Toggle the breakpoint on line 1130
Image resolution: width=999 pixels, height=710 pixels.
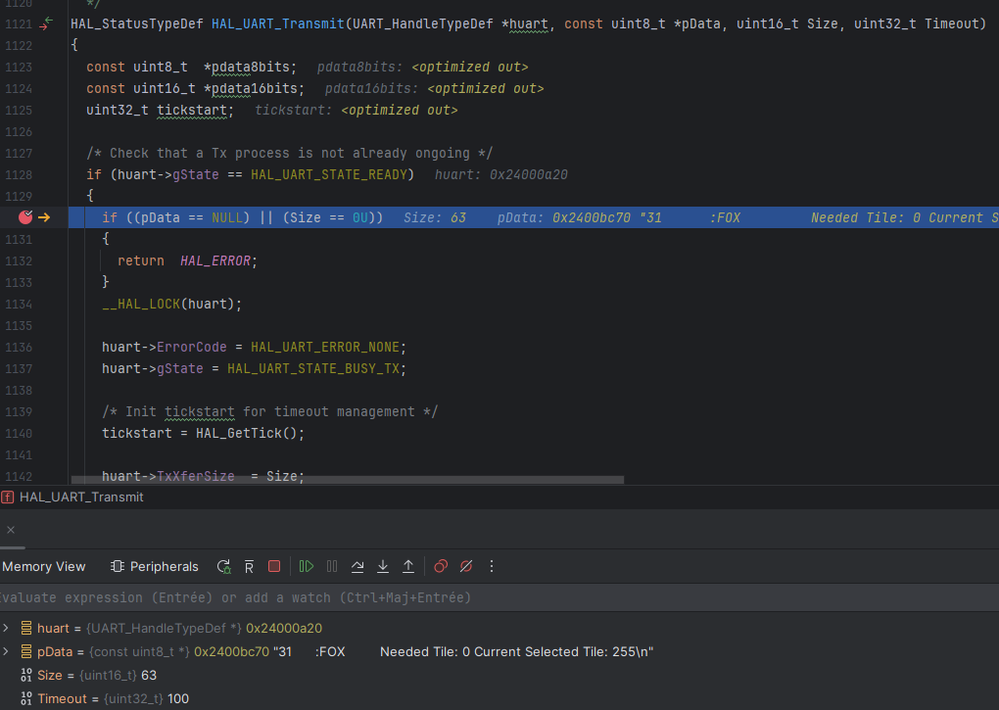click(25, 217)
